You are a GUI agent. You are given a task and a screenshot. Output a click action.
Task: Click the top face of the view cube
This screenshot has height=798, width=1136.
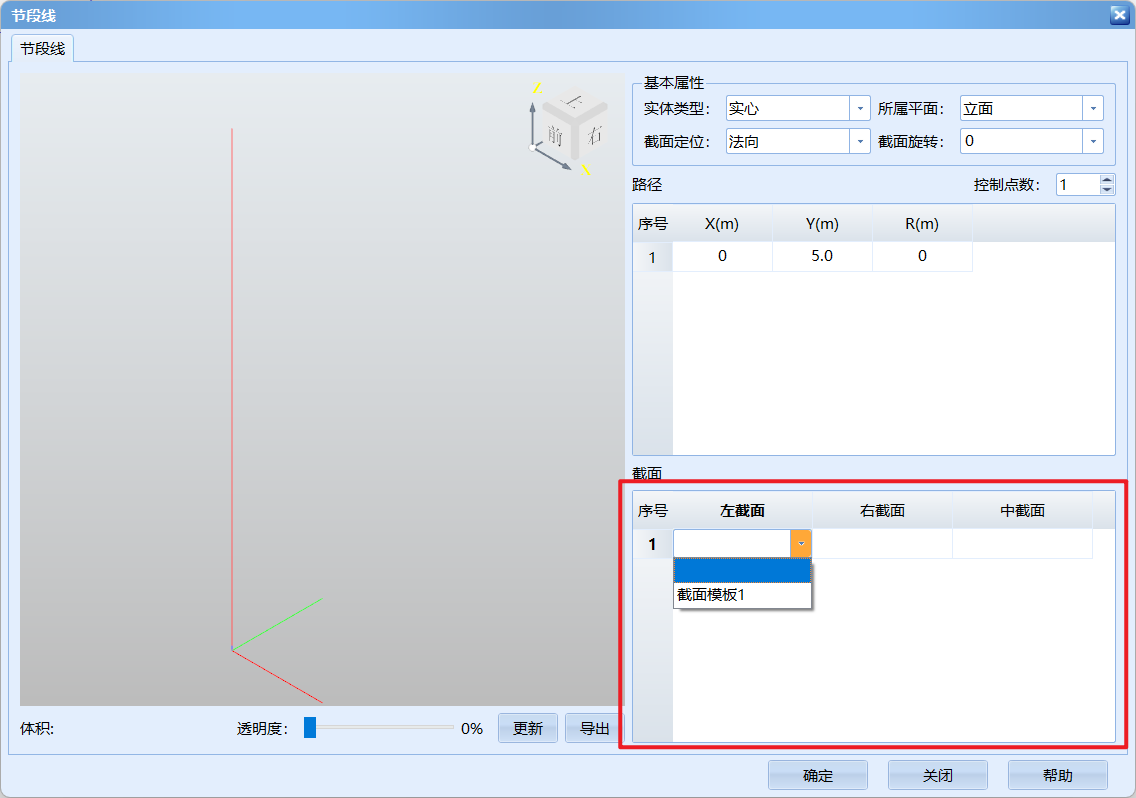pos(573,102)
